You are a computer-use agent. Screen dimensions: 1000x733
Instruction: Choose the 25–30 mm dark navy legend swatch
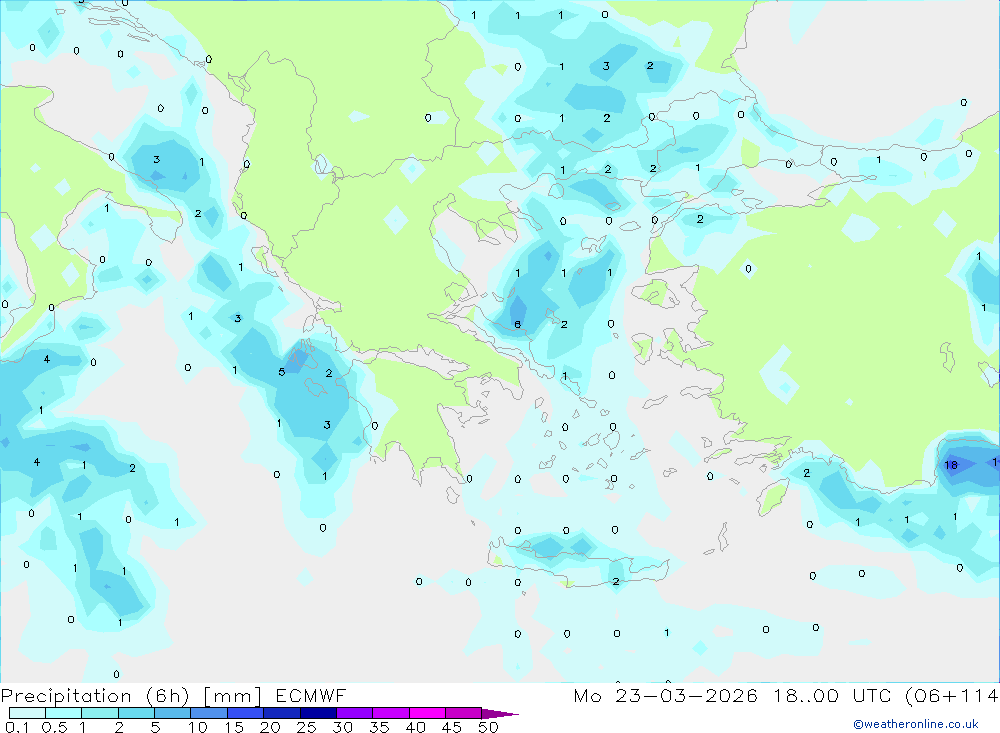click(x=318, y=713)
